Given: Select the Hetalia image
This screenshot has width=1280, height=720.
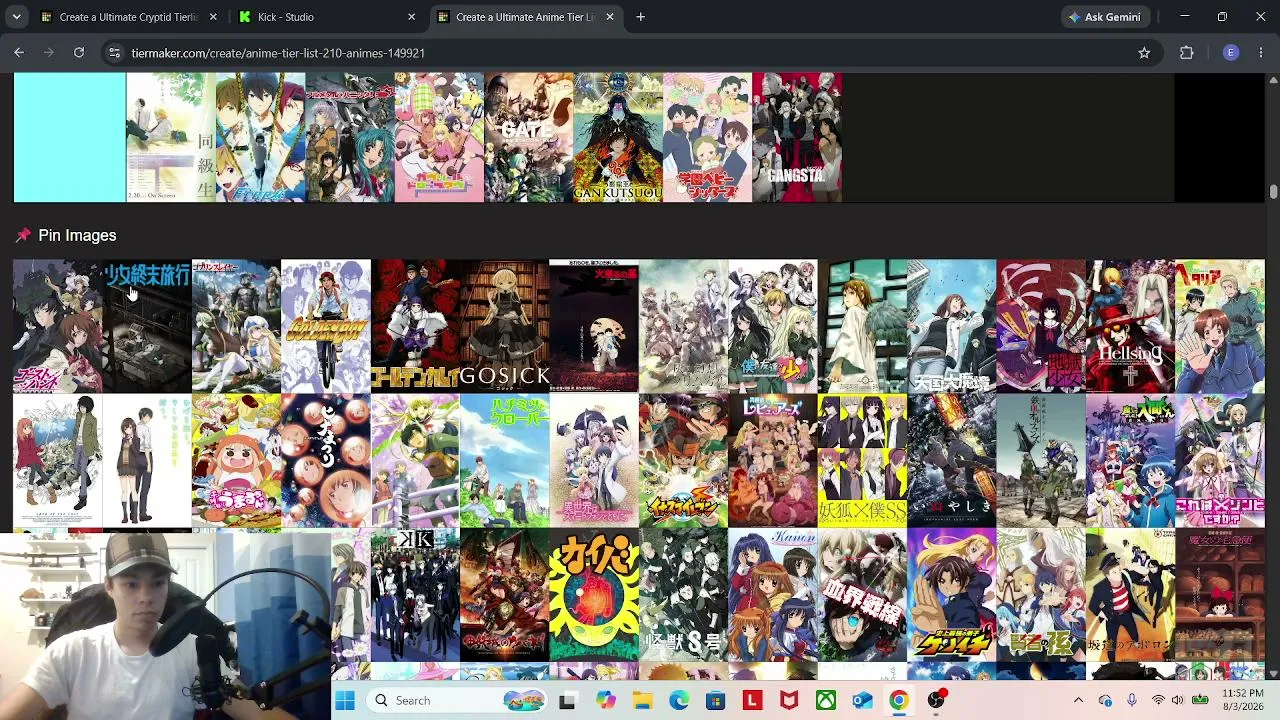Looking at the screenshot, I should 1220,326.
